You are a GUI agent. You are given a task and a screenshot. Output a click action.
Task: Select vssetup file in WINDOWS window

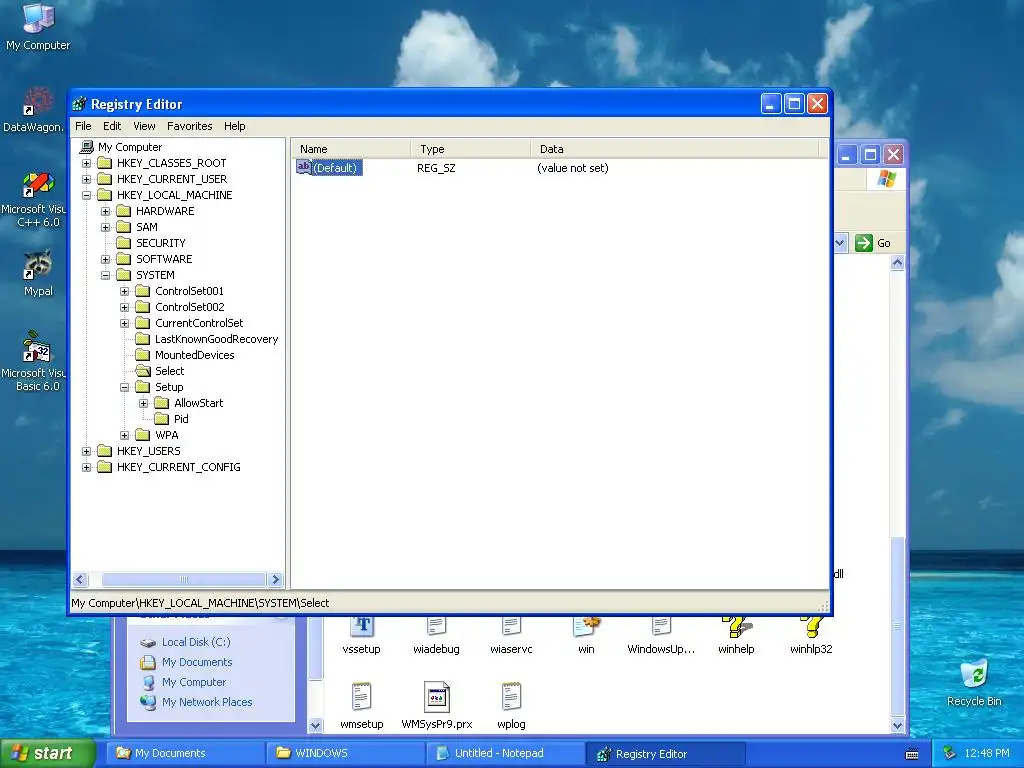coord(361,635)
